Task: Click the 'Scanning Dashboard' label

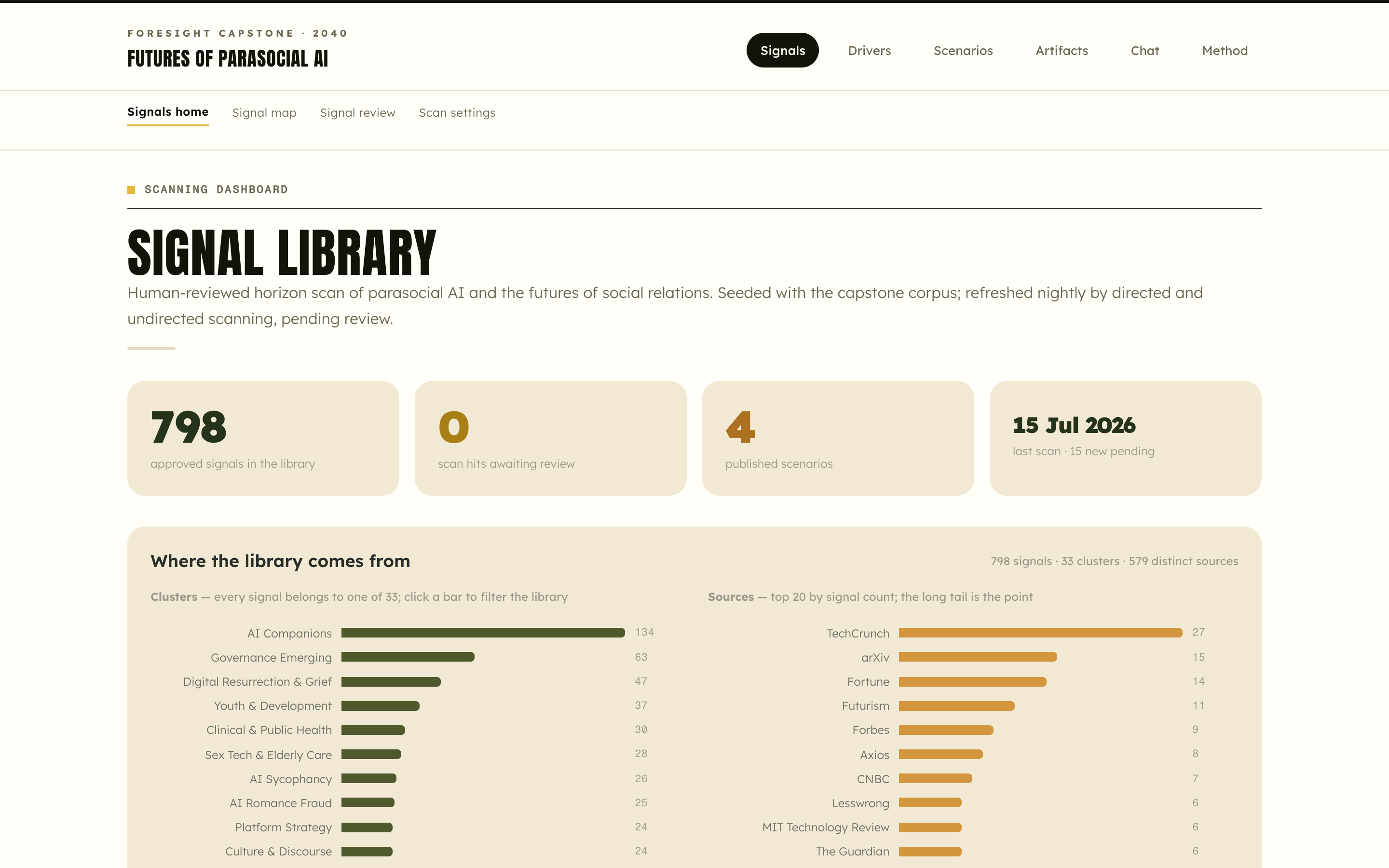Action: click(216, 190)
